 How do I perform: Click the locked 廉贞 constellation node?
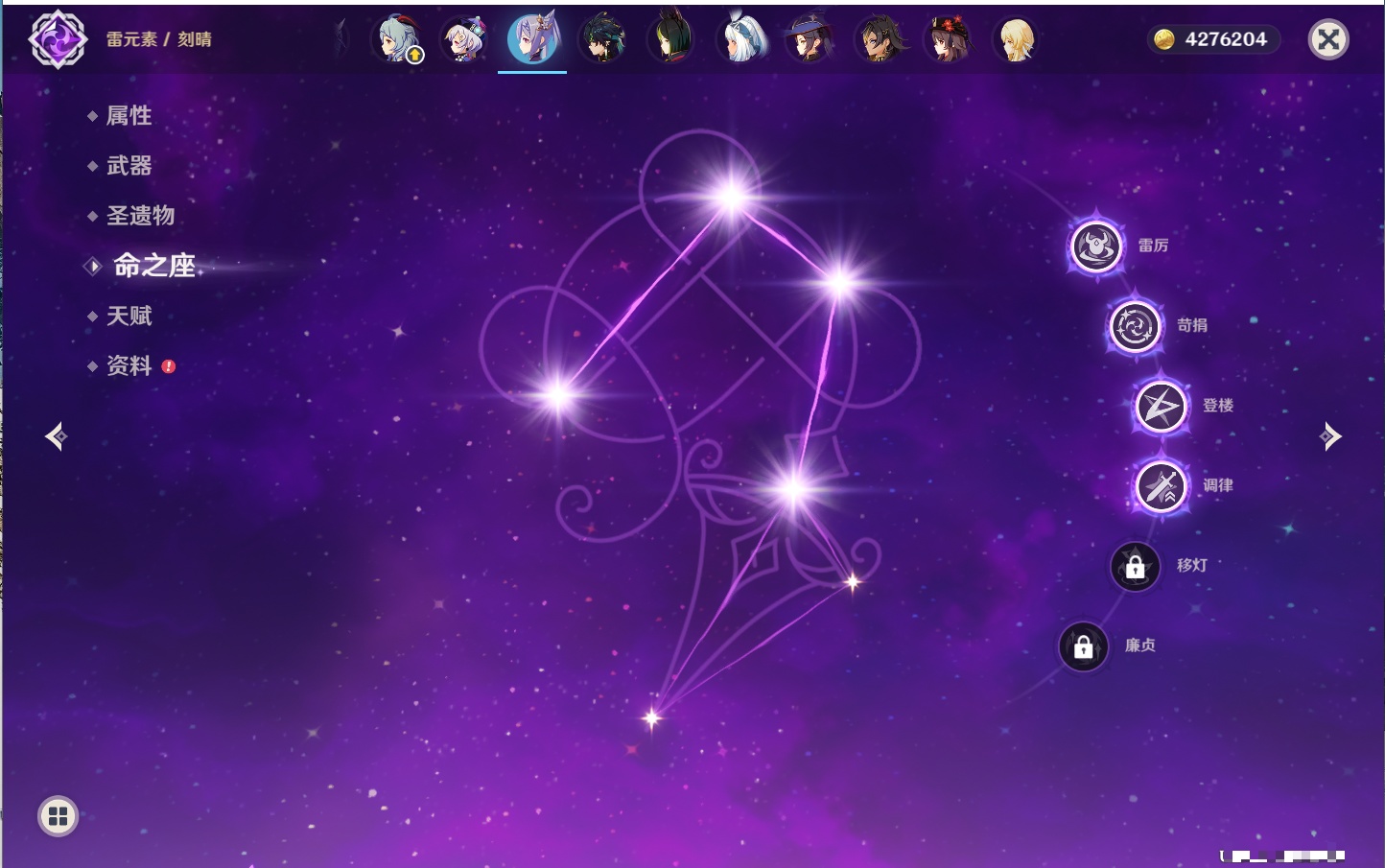(1084, 647)
